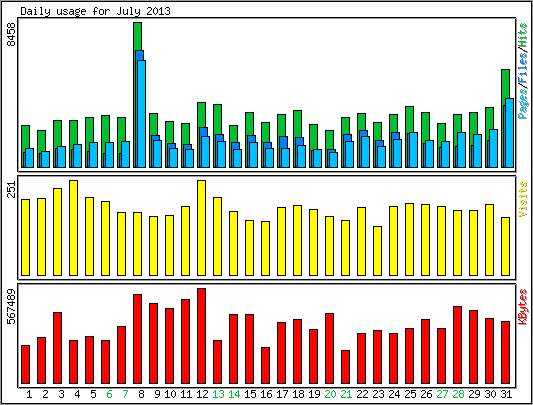Click green weekend day label 14

pyautogui.click(x=234, y=394)
